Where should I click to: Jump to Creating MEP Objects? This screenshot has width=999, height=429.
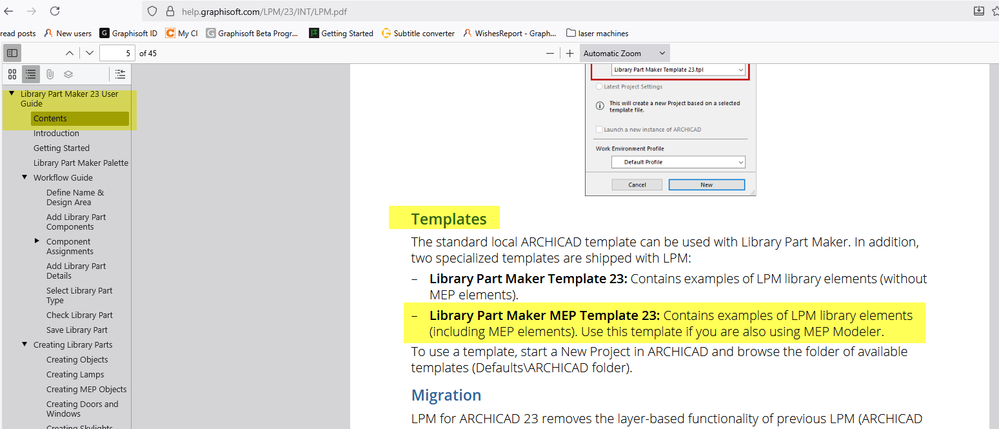[87, 389]
